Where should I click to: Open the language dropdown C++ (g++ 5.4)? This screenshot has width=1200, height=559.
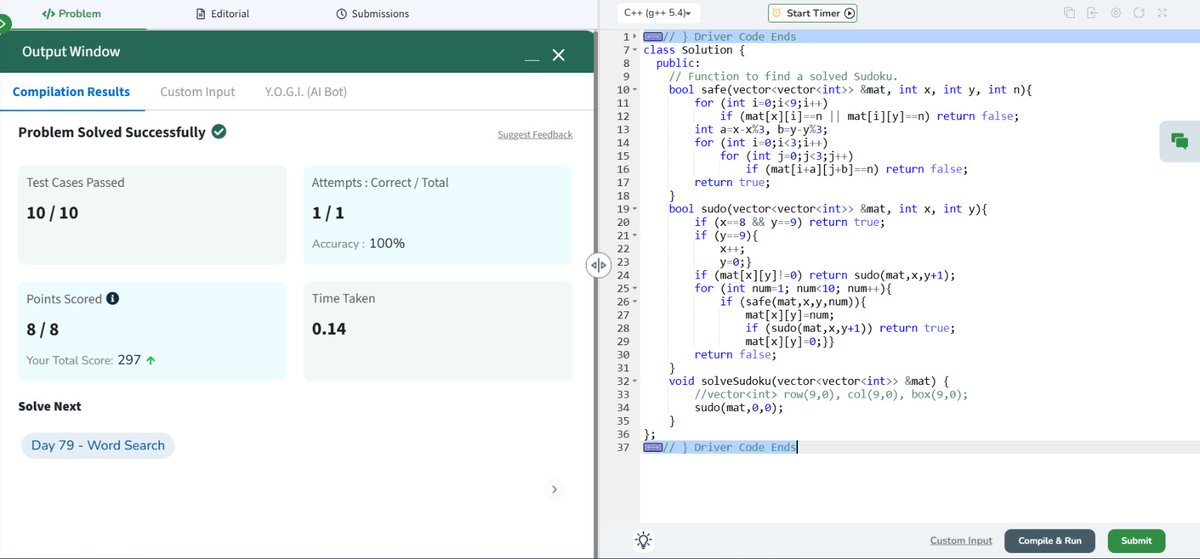pyautogui.click(x=658, y=13)
